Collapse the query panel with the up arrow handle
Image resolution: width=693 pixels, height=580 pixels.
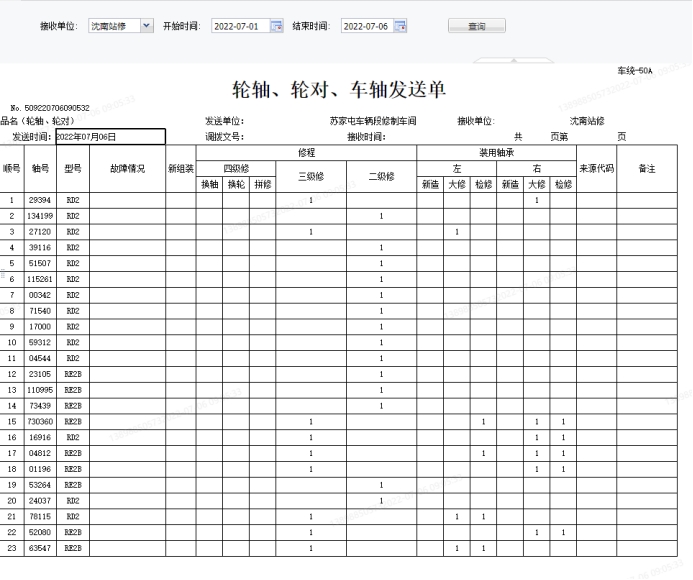click(514, 60)
